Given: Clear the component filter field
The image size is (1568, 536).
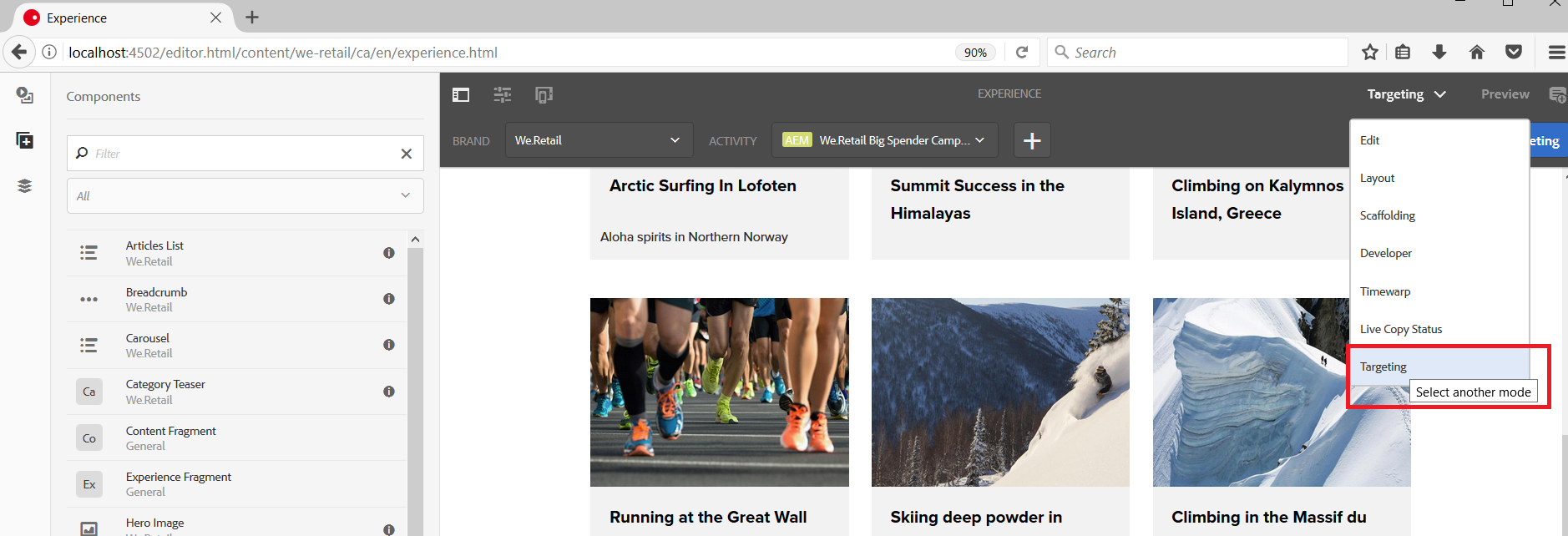Looking at the screenshot, I should [x=407, y=154].
